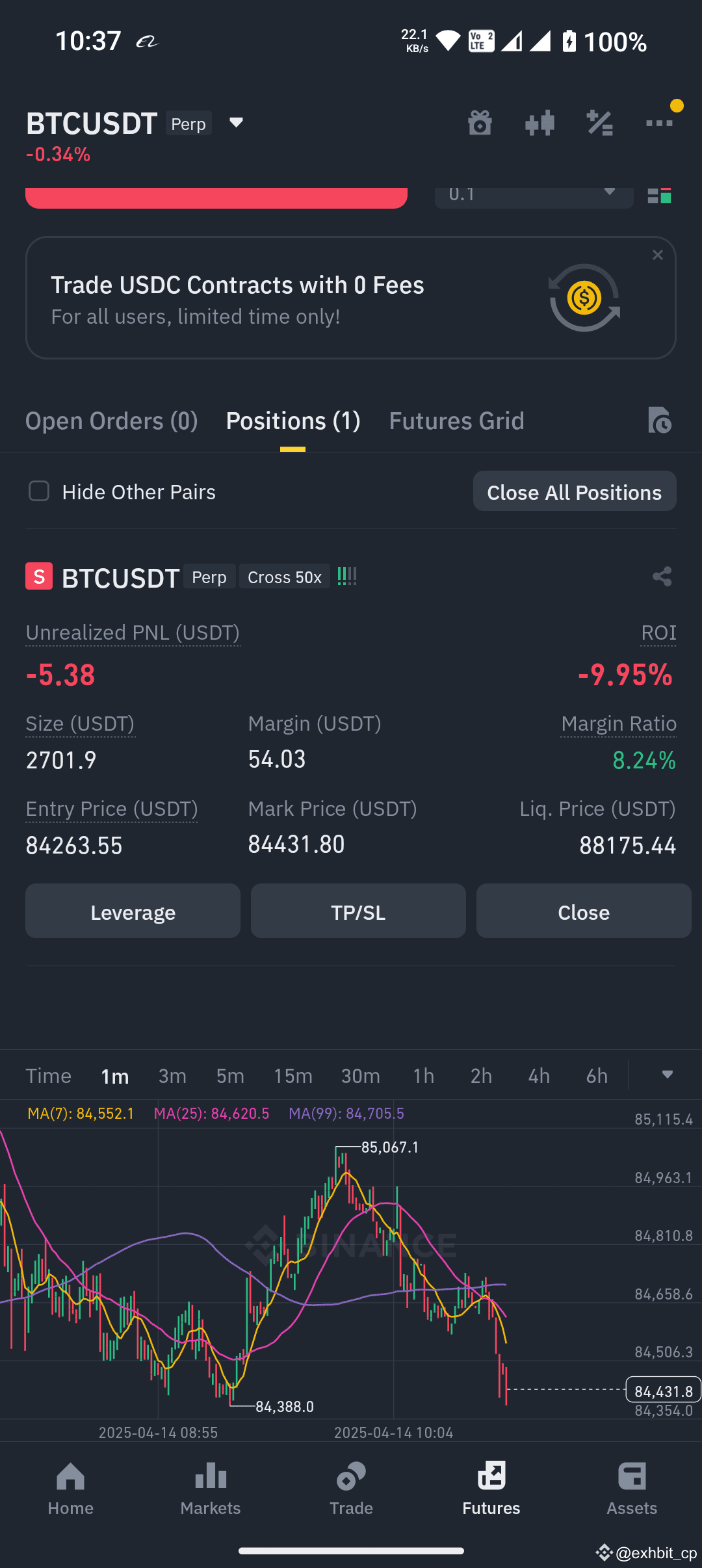Open the three-dot more options menu
Screen dimensions: 702x1568
659,122
